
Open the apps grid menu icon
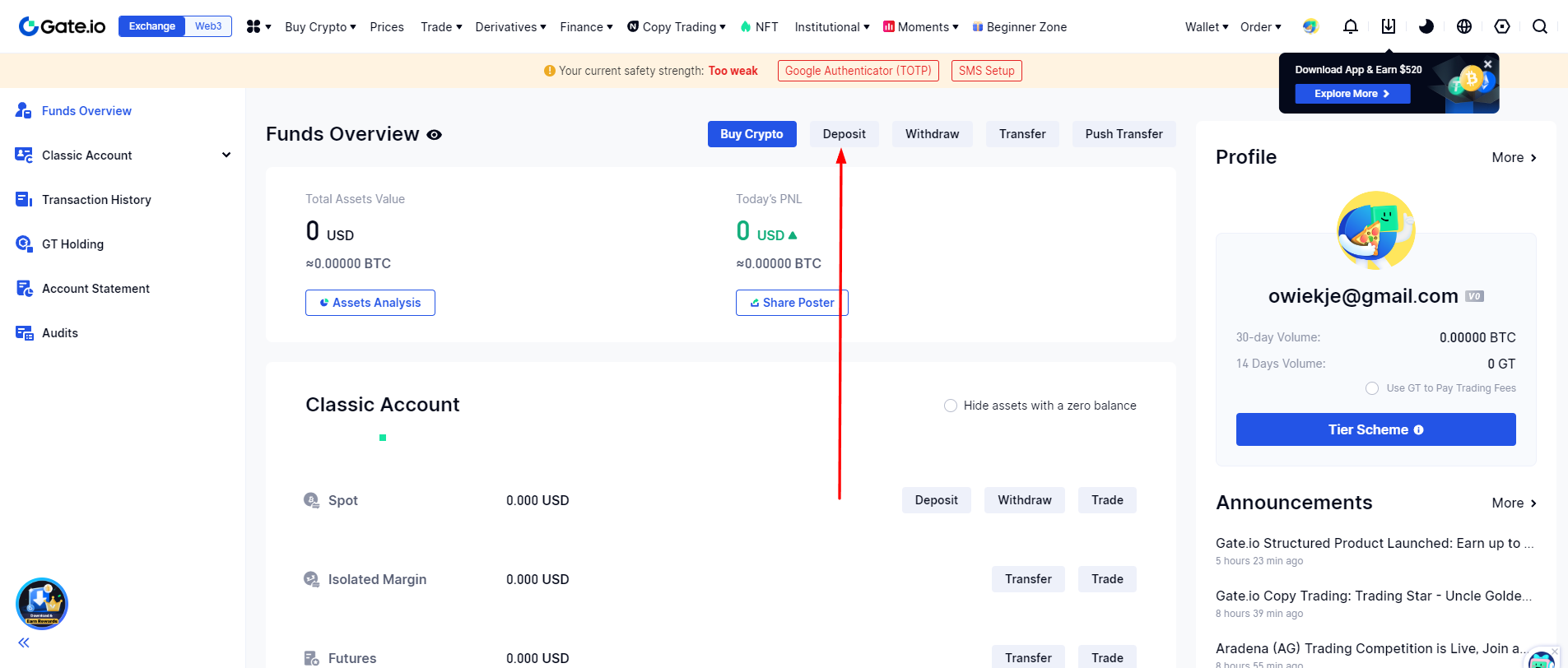tap(254, 27)
